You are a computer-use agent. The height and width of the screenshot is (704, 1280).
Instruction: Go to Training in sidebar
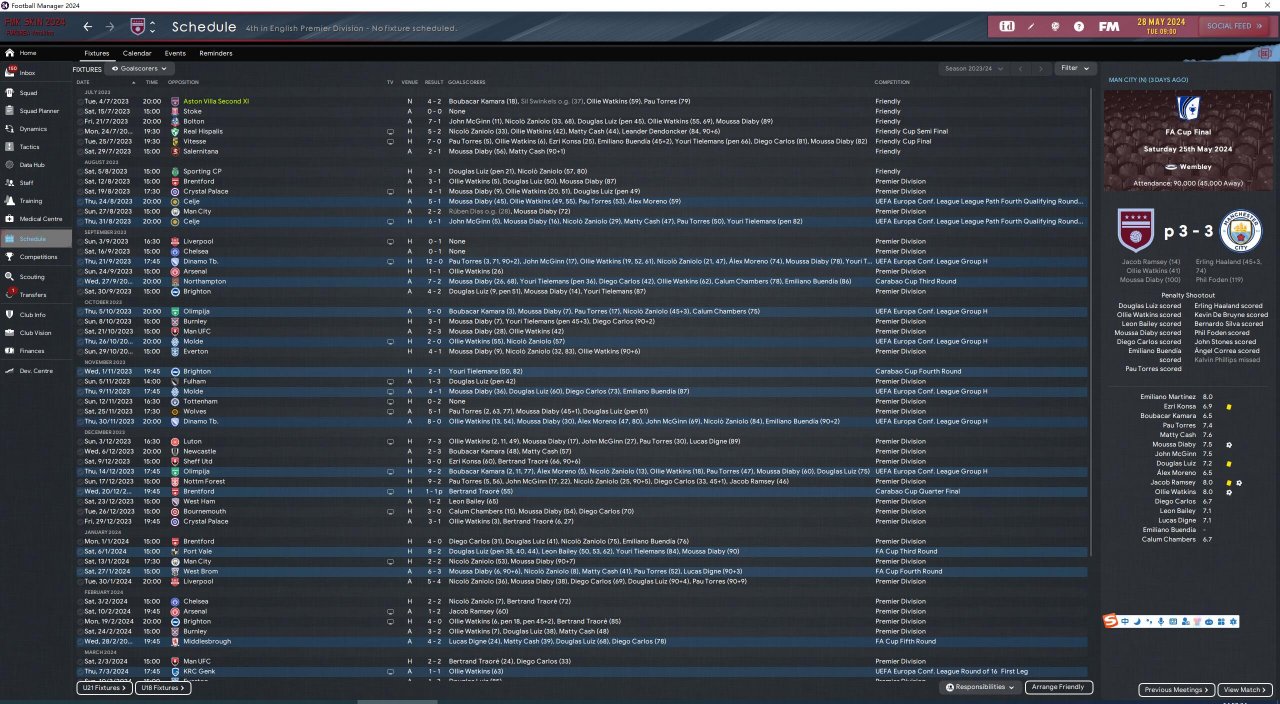coord(36,201)
